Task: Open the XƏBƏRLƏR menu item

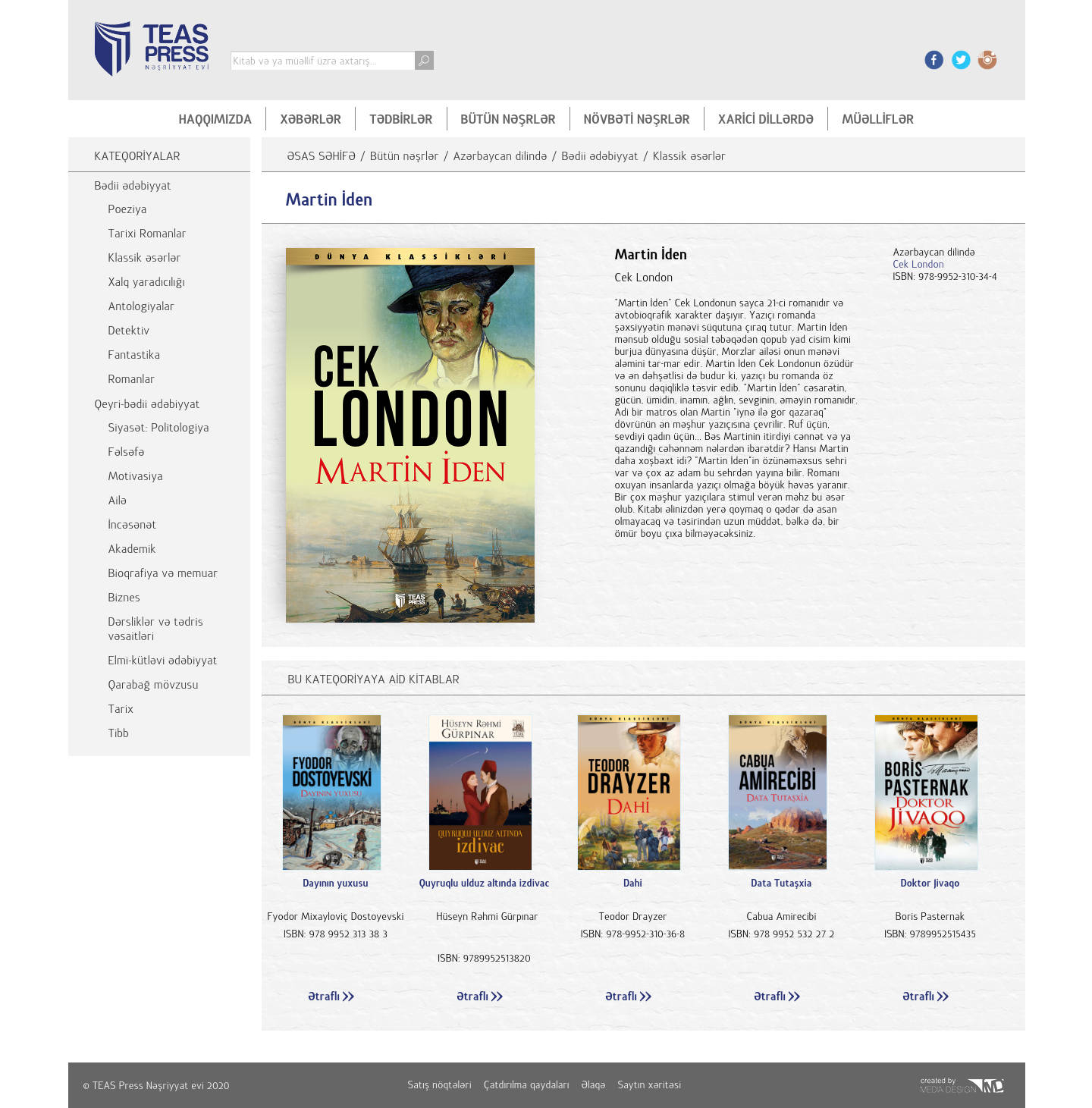Action: click(310, 119)
